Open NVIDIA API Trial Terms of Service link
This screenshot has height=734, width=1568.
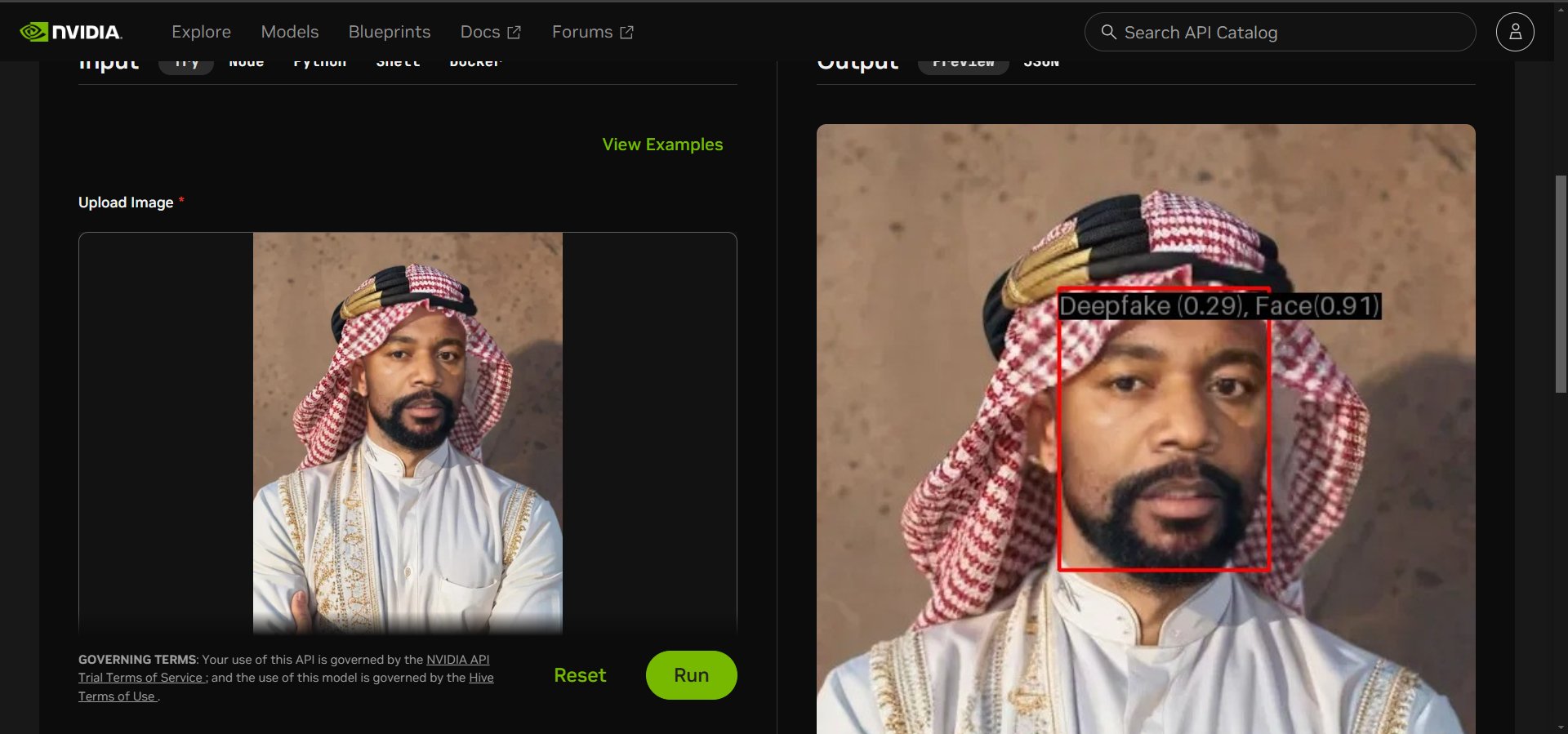pyautogui.click(x=283, y=669)
